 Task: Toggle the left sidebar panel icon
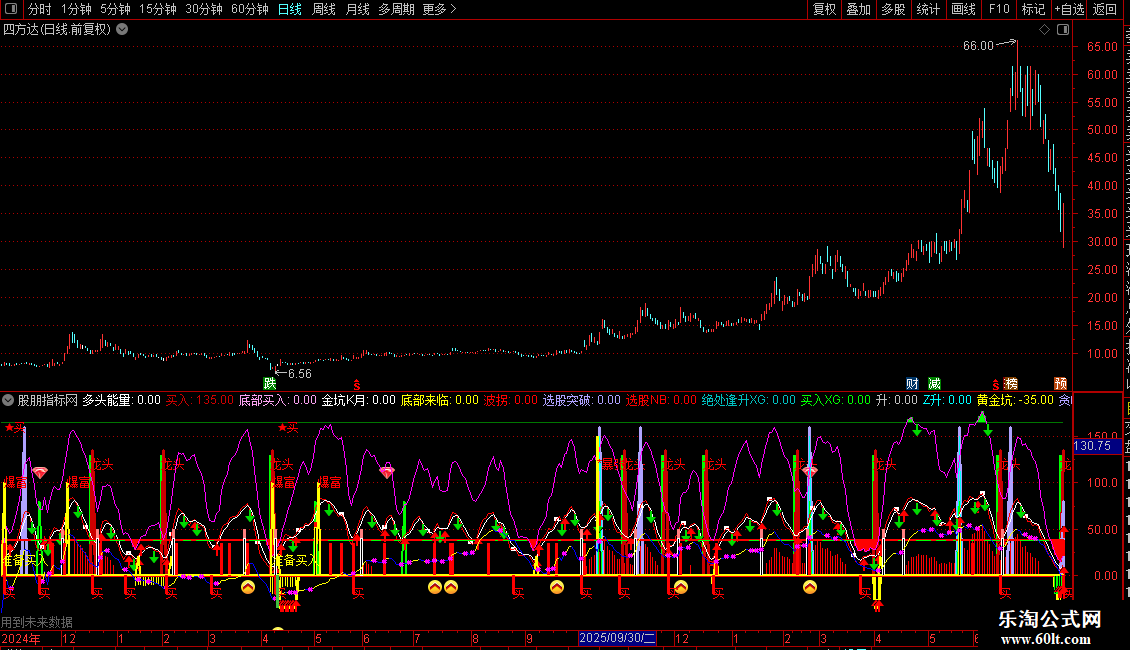click(11, 9)
